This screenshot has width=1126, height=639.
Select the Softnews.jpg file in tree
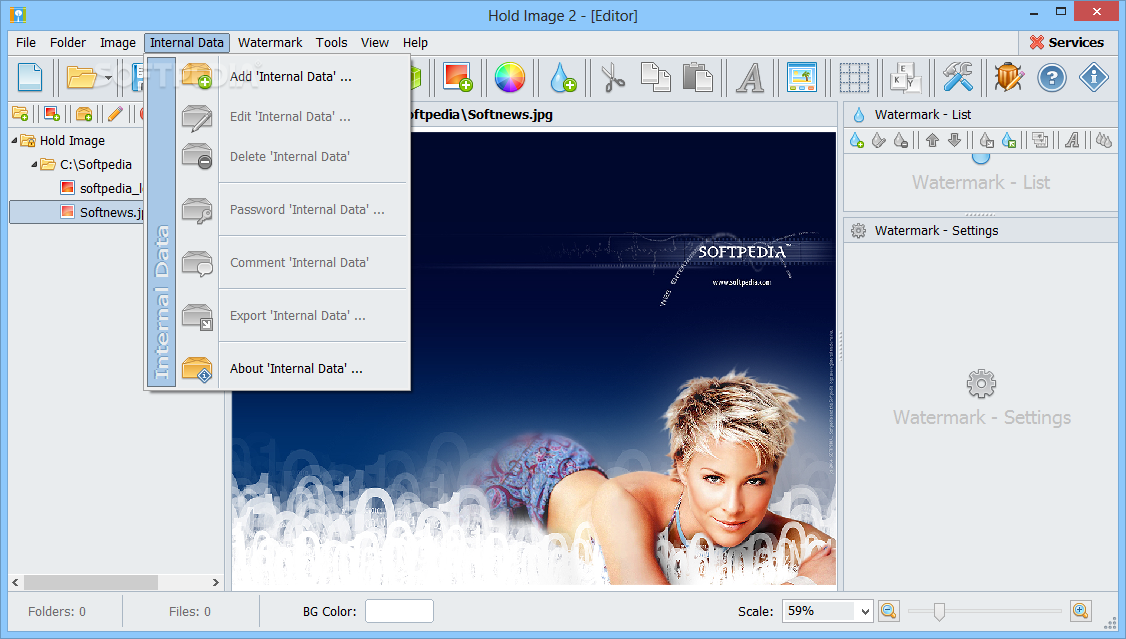(111, 212)
